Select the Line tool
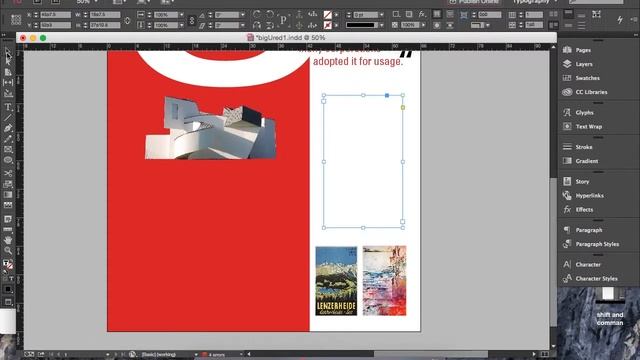The height and width of the screenshot is (360, 640). [x=8, y=118]
